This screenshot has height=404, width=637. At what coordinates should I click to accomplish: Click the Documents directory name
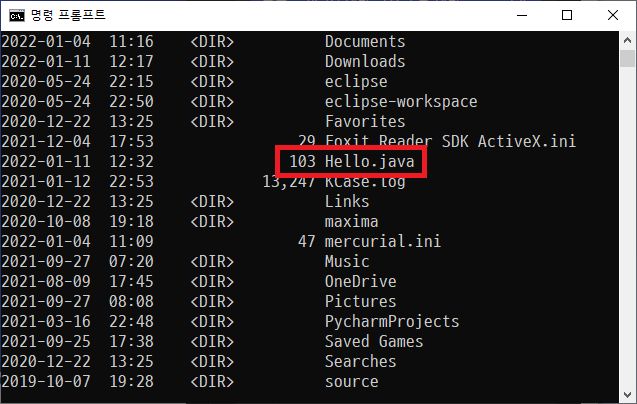[x=365, y=41]
